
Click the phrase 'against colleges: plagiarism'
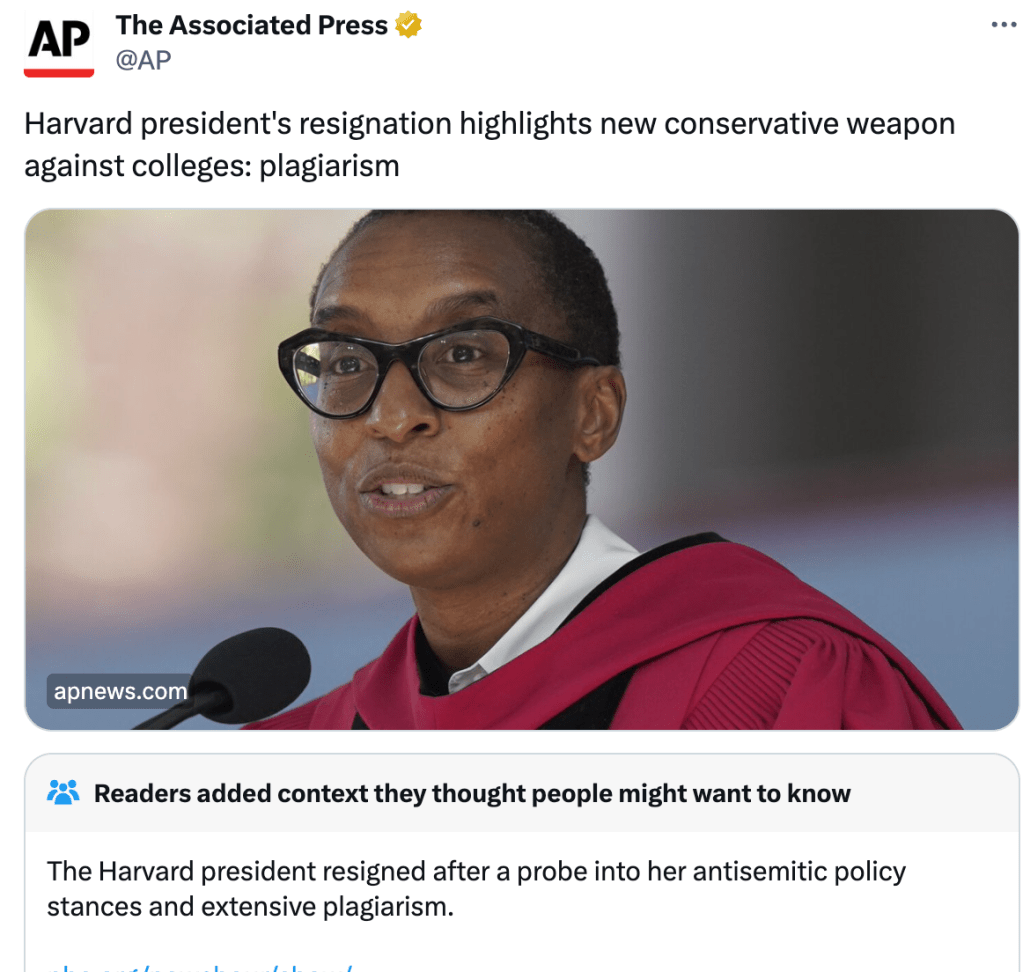(x=211, y=166)
